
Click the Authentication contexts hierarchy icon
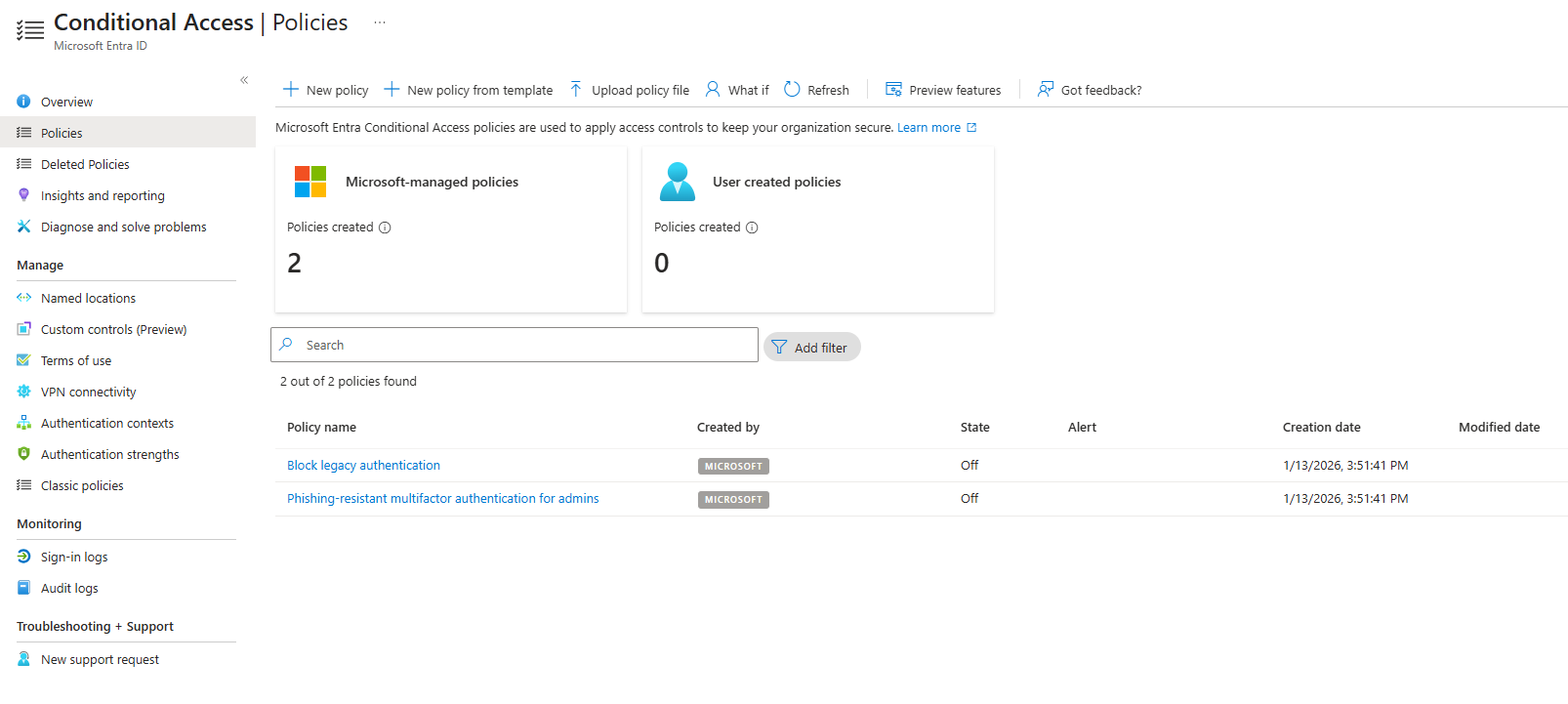23,423
